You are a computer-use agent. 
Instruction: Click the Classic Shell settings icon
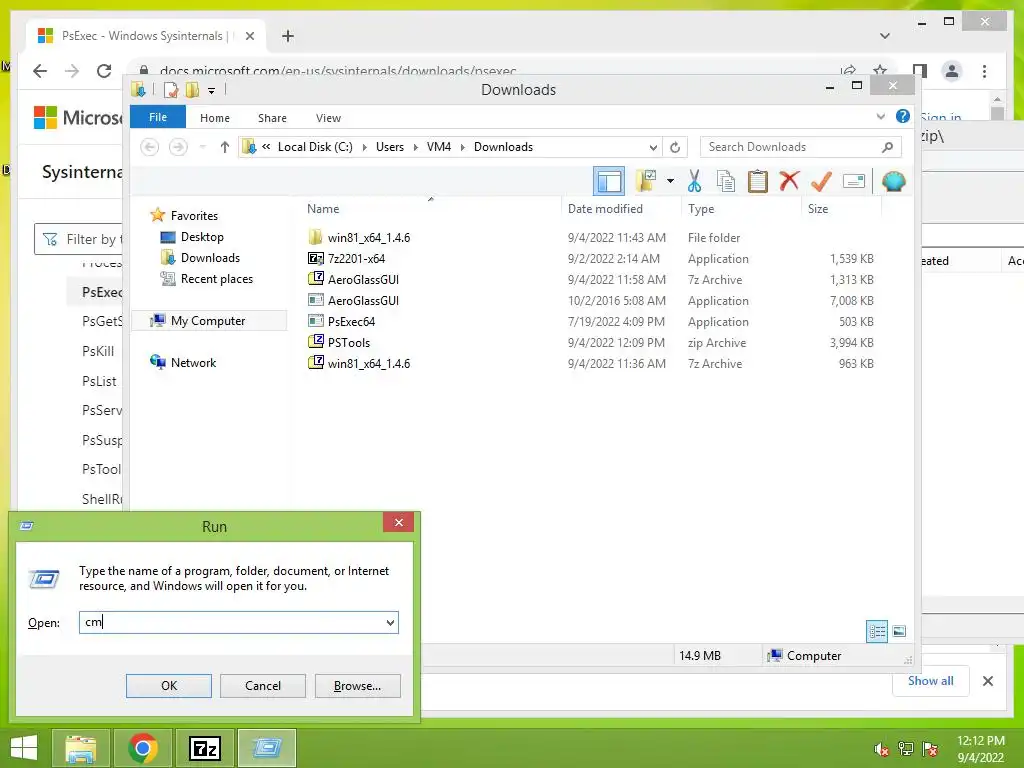[x=893, y=181]
